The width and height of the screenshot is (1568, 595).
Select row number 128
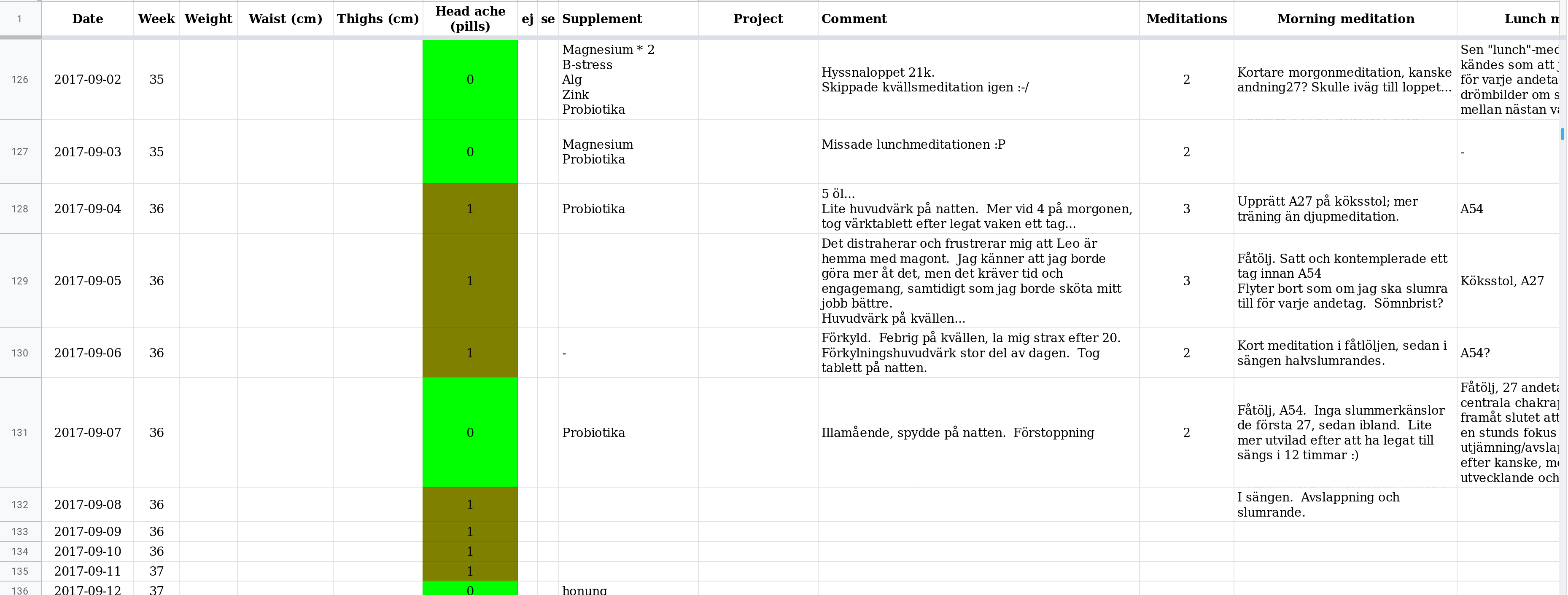pyautogui.click(x=20, y=209)
